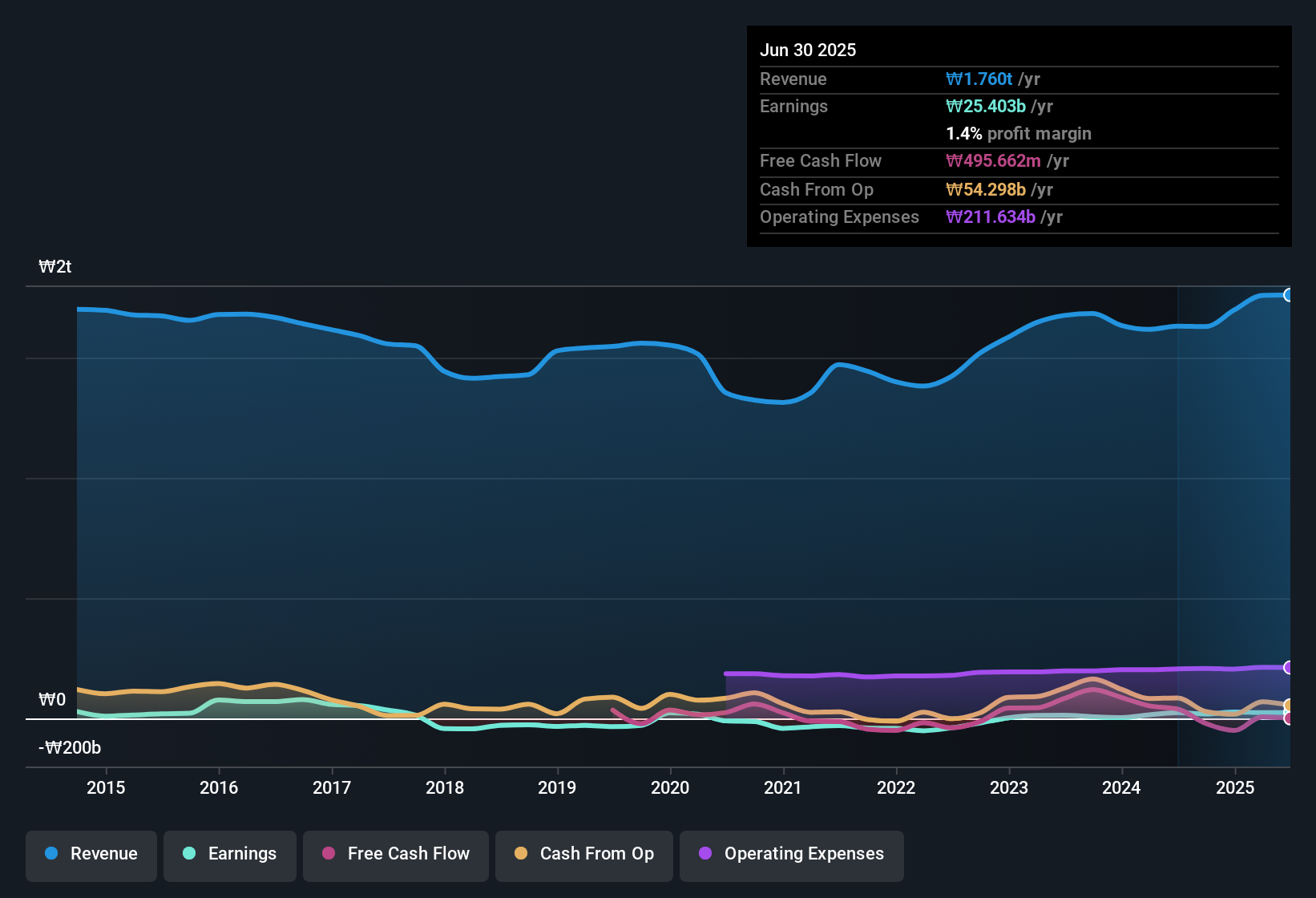Click the blue Revenue endpoint marker on the chart

point(1288,295)
